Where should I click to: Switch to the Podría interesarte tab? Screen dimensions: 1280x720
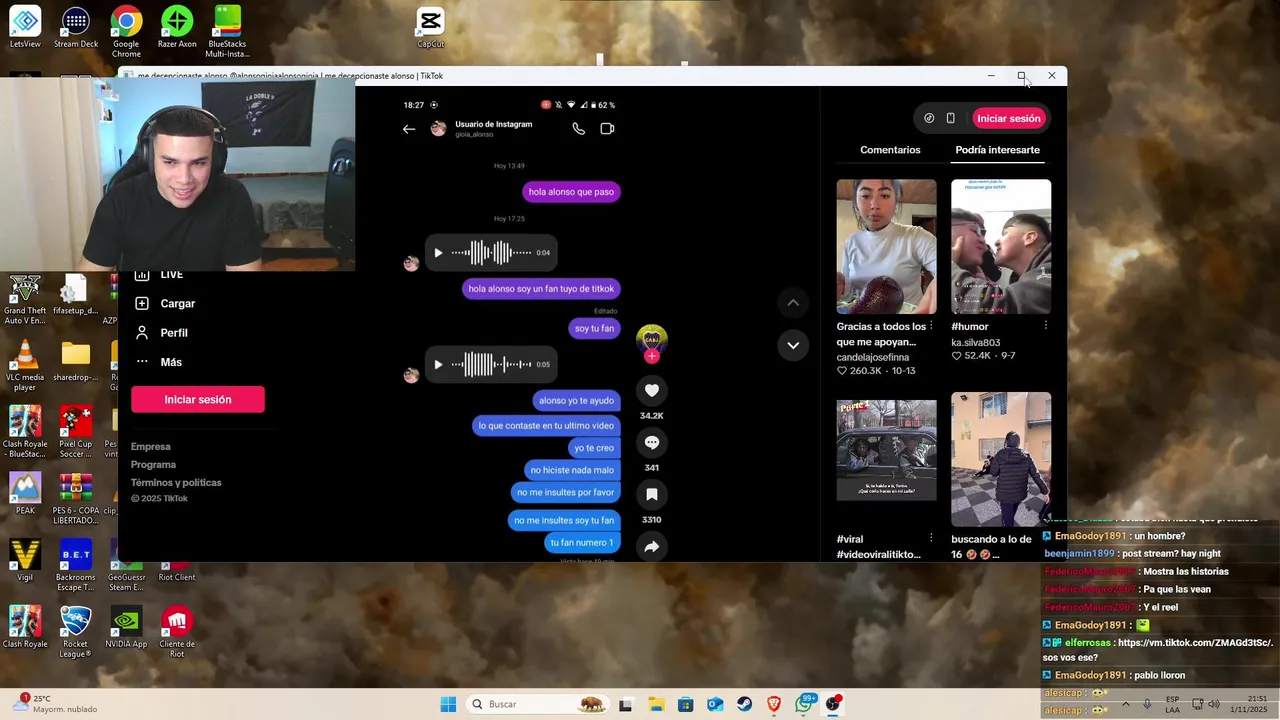click(997, 150)
